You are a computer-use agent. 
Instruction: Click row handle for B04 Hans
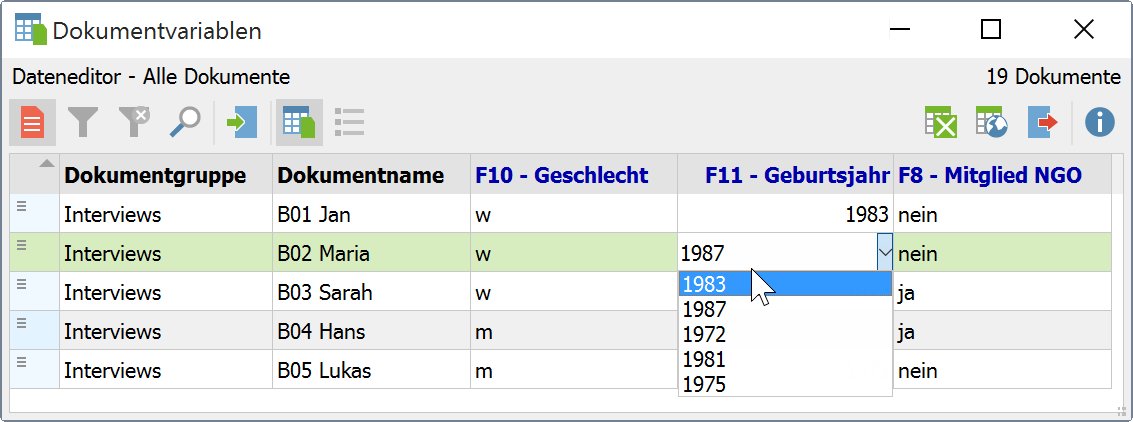pyautogui.click(x=22, y=324)
